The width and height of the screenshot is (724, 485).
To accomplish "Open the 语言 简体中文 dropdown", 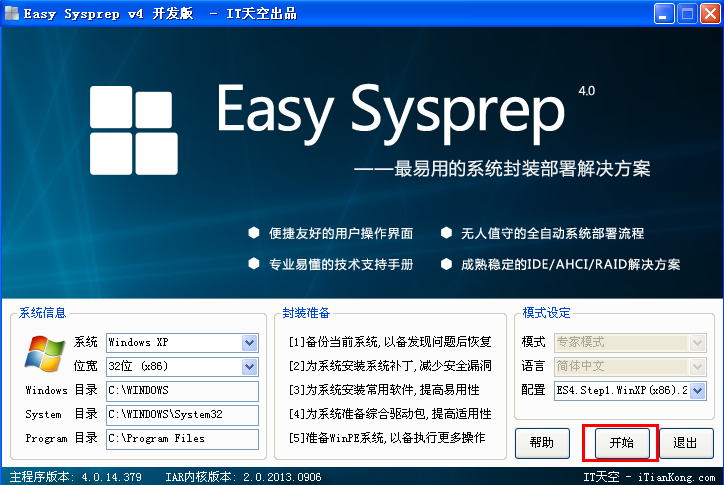I will 697,366.
